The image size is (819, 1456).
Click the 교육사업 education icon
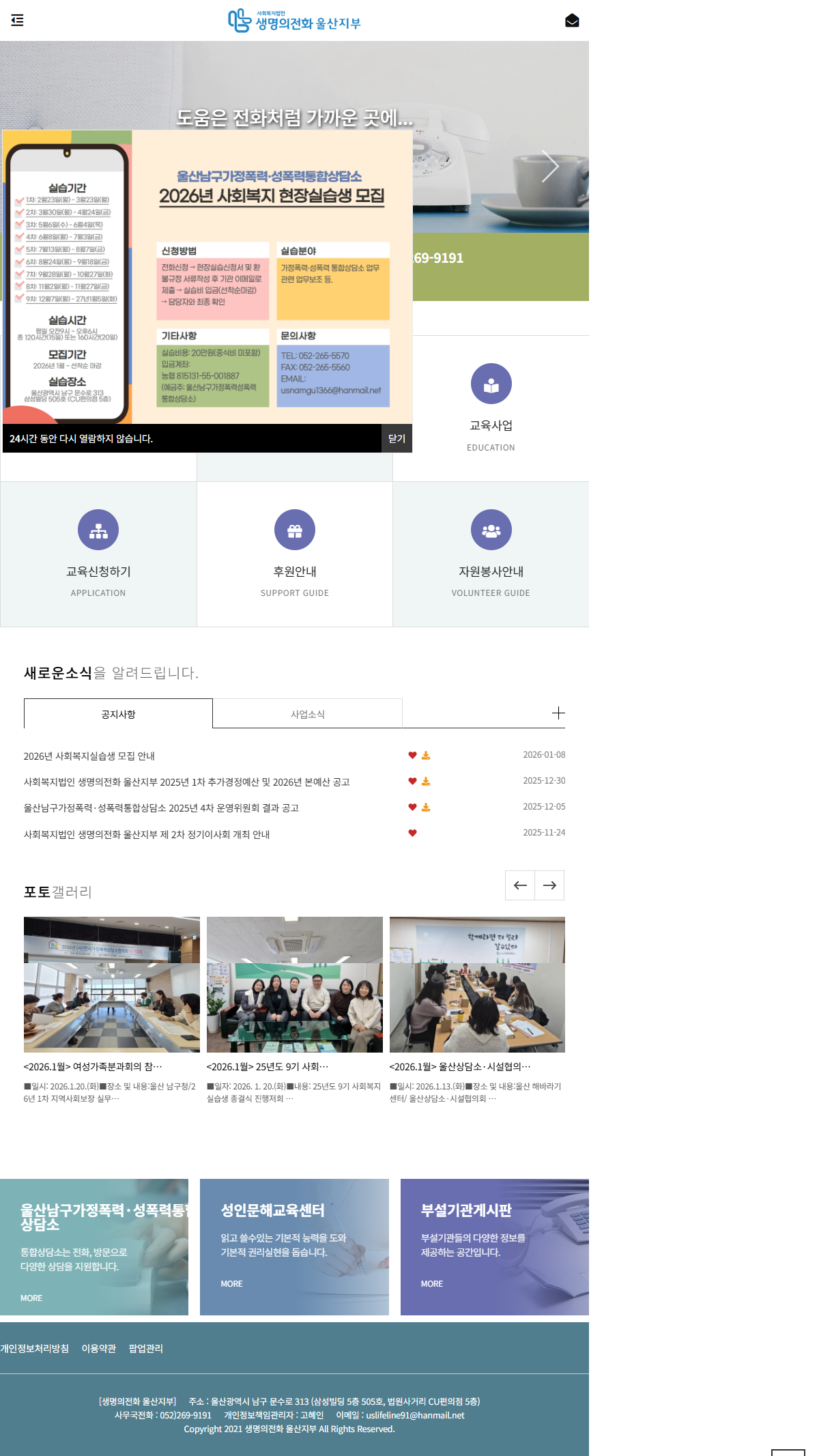[491, 384]
